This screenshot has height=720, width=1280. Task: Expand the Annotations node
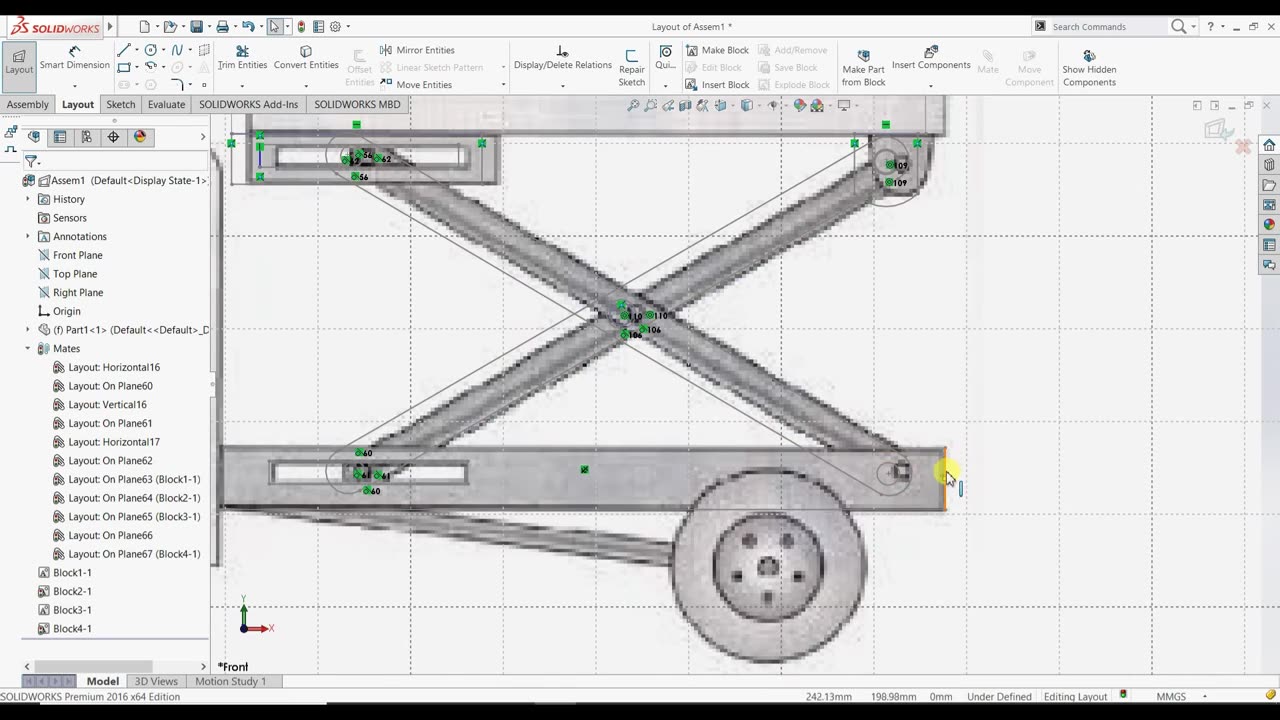pyautogui.click(x=28, y=236)
